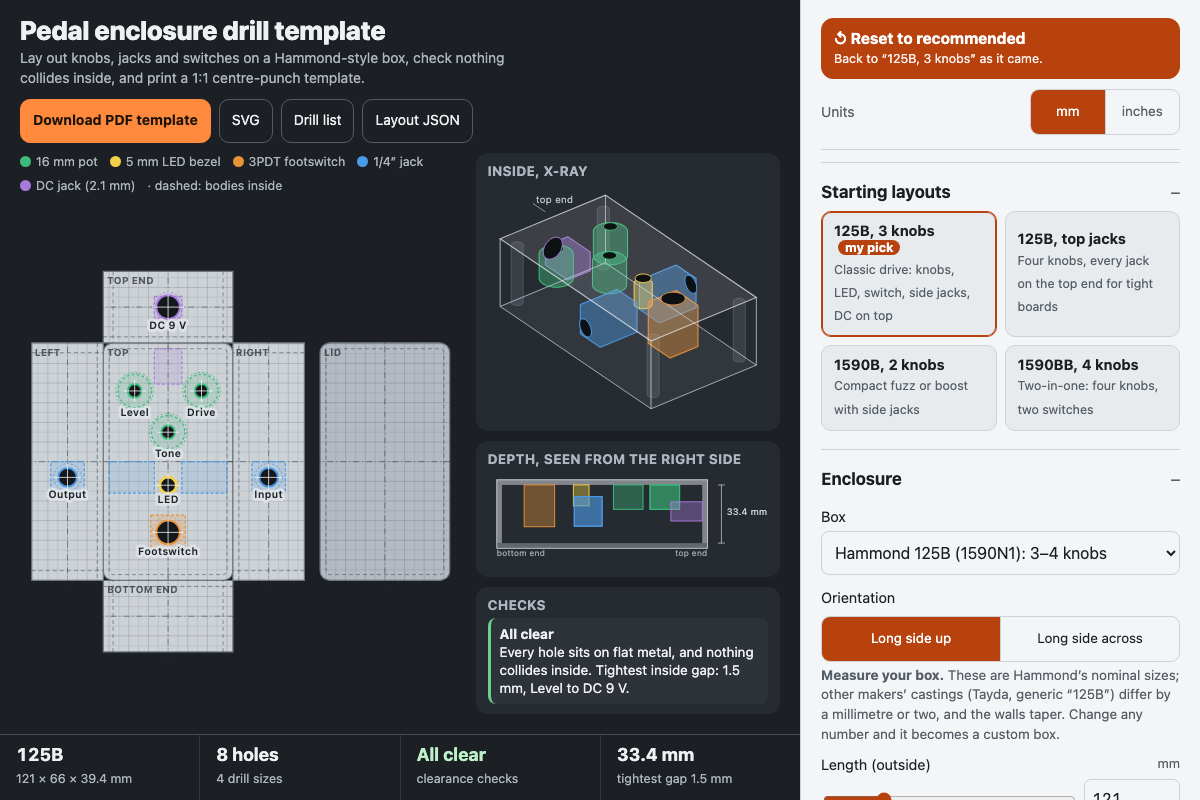Select the Drive pot on template
1200x800 pixels.
(x=201, y=391)
